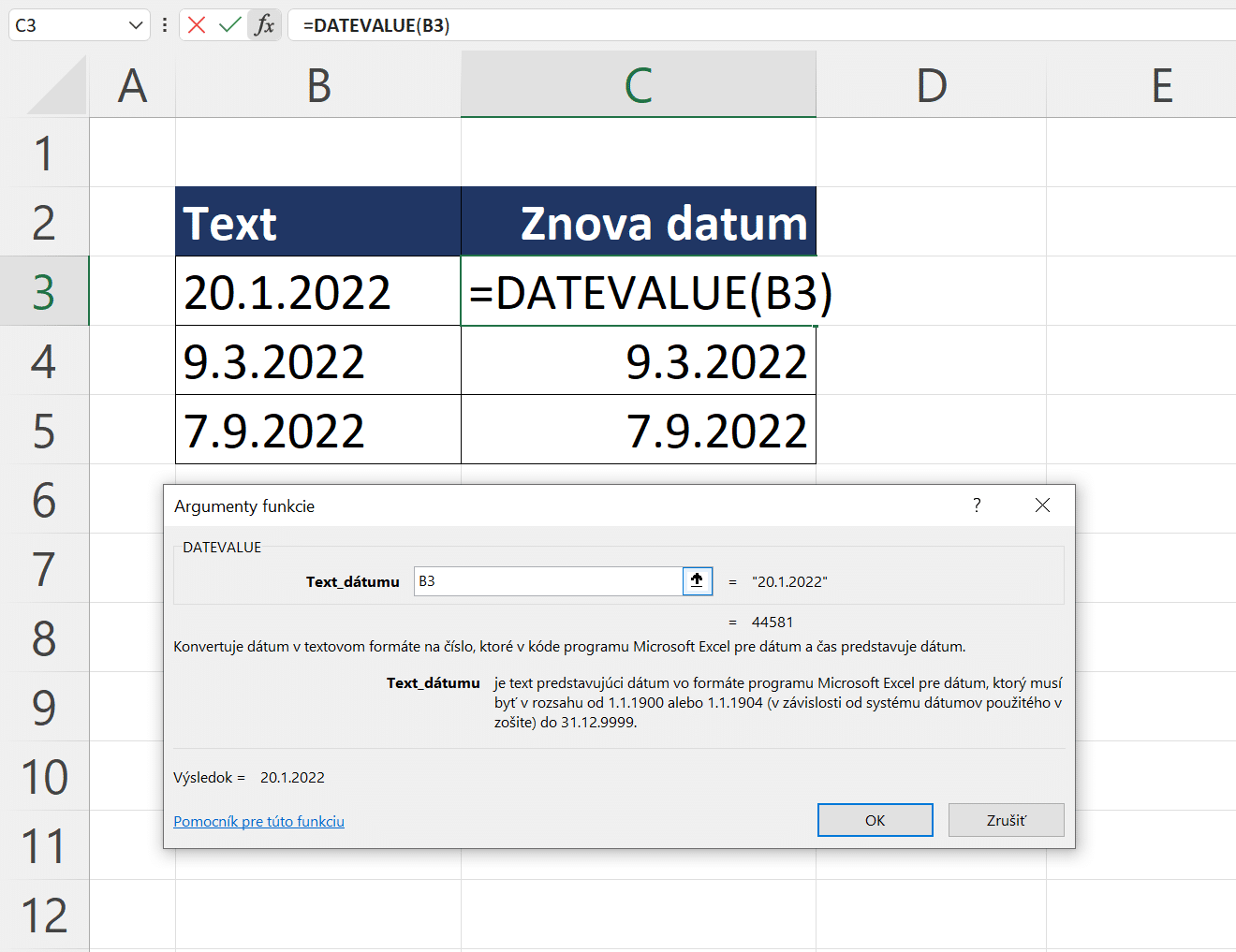Select row 12 header
The height and width of the screenshot is (952, 1236).
point(44,915)
